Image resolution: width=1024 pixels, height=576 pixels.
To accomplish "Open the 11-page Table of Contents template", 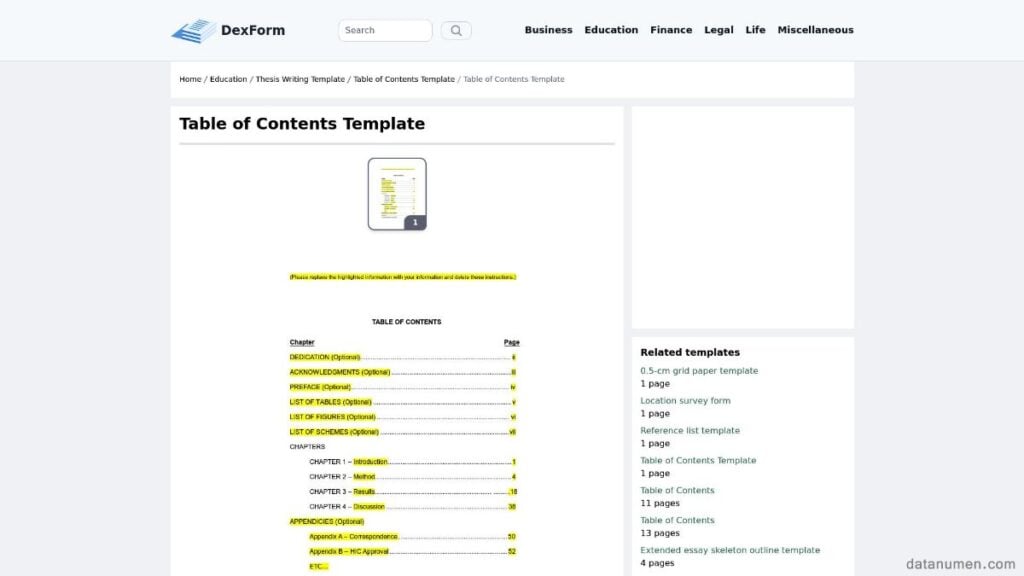I will pos(678,490).
